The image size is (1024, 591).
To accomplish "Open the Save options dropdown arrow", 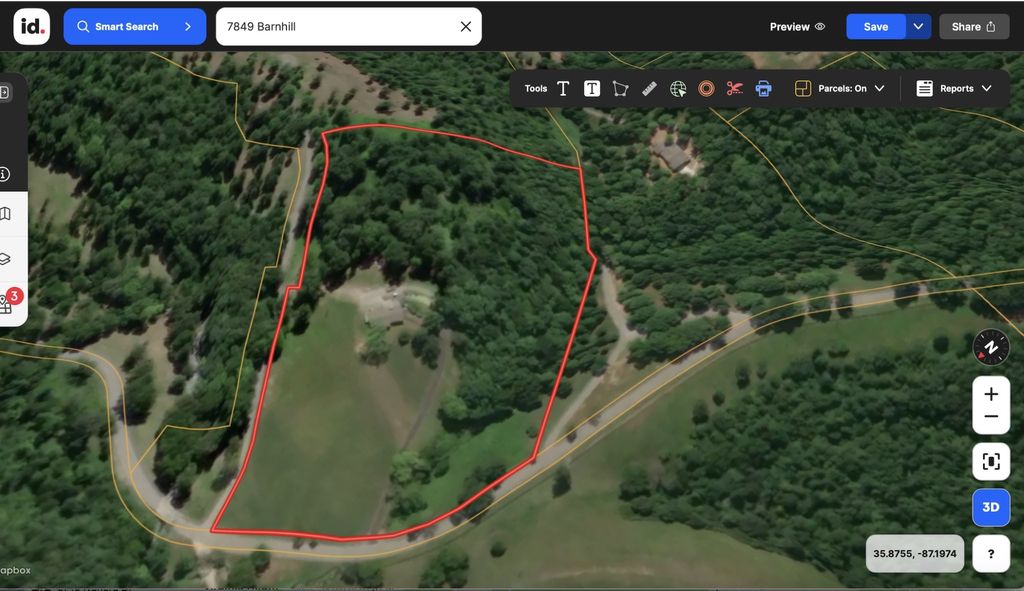I will pos(918,27).
